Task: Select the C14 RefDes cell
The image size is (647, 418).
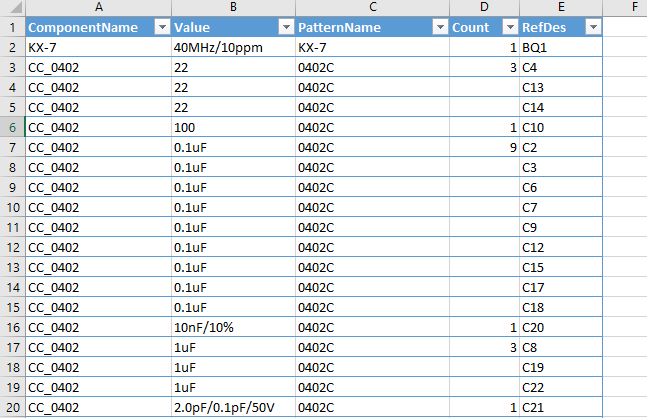Action: tap(561, 107)
